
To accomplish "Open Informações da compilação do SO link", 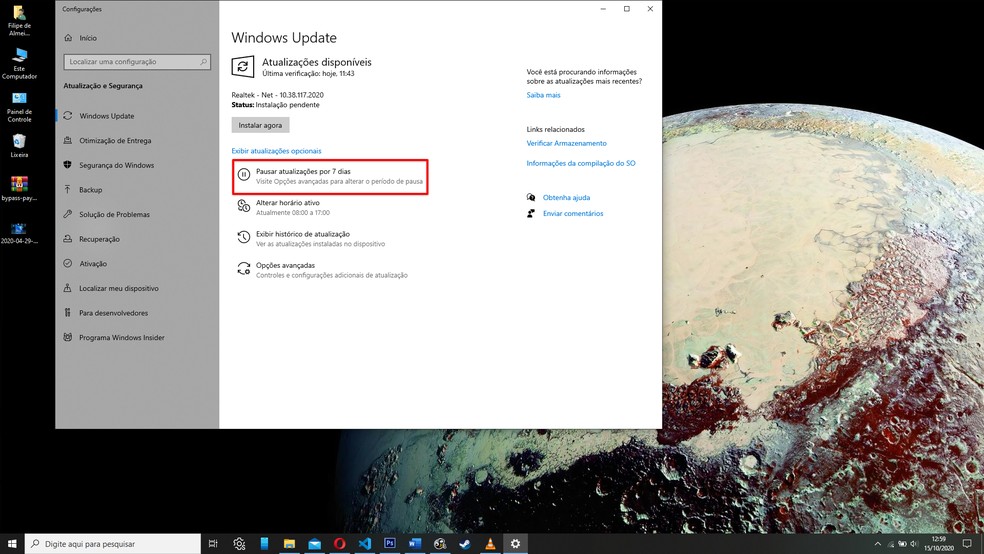I will (x=580, y=163).
